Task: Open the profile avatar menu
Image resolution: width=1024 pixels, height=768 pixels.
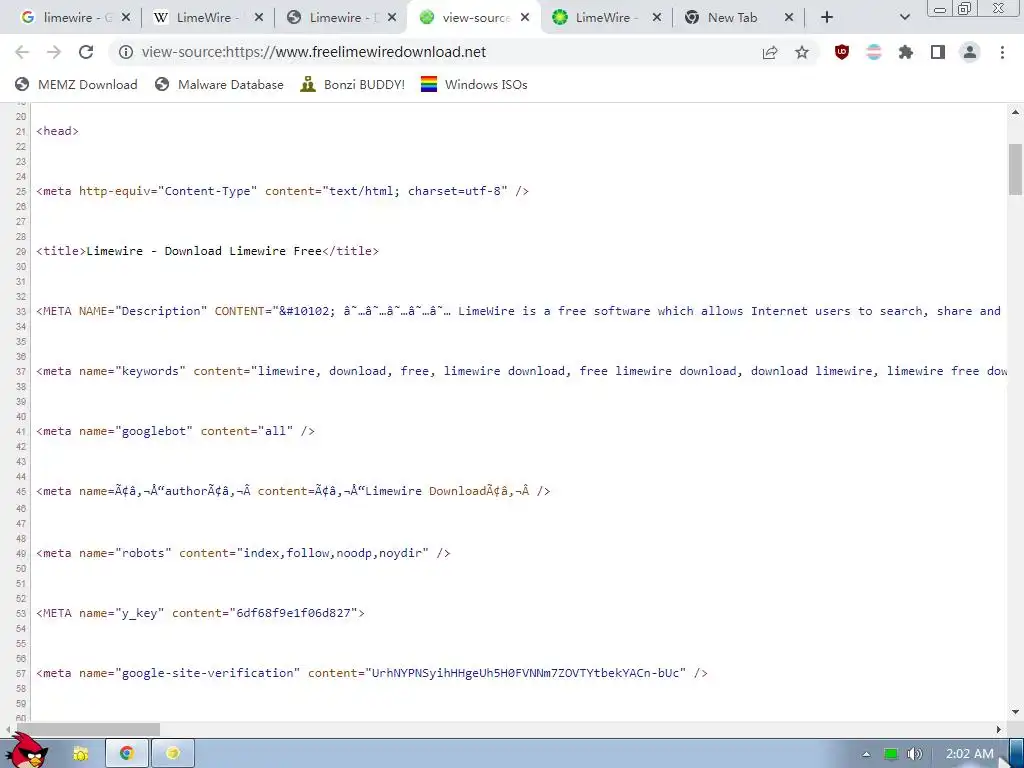Action: tap(970, 52)
